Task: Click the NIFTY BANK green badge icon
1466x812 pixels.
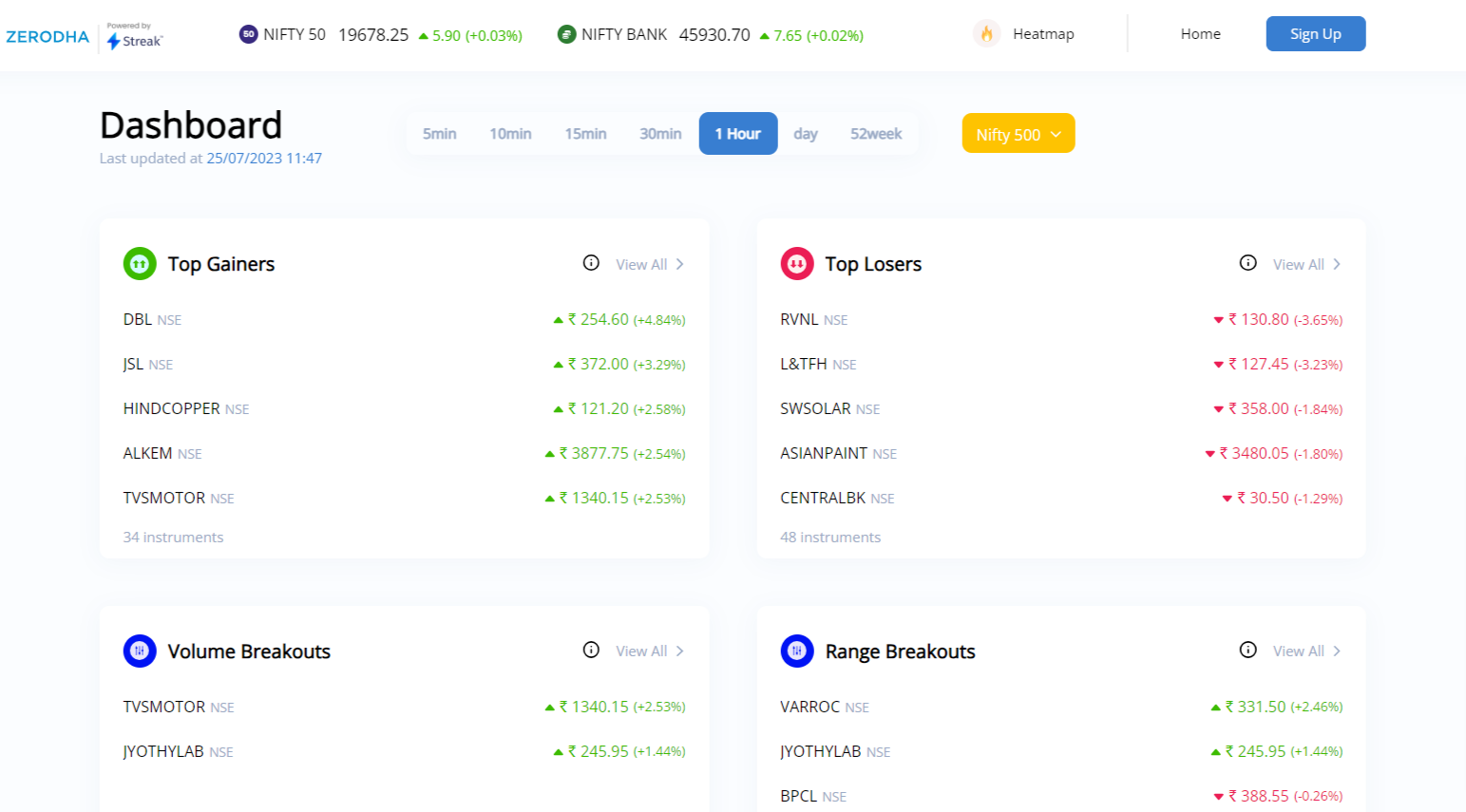Action: click(566, 34)
